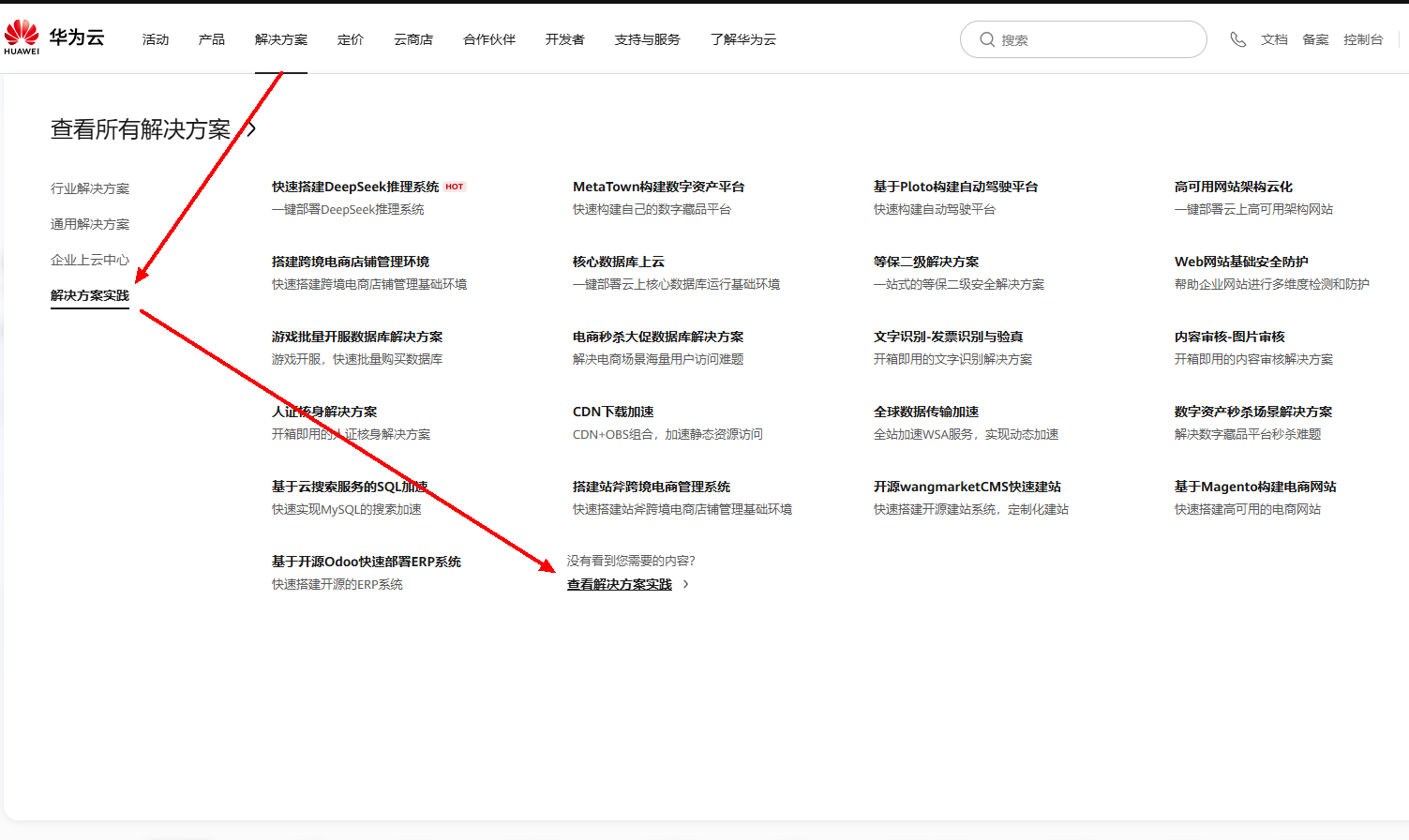Open 基于云搜索服务的SQL加速
Image resolution: width=1409 pixels, height=840 pixels.
[350, 487]
